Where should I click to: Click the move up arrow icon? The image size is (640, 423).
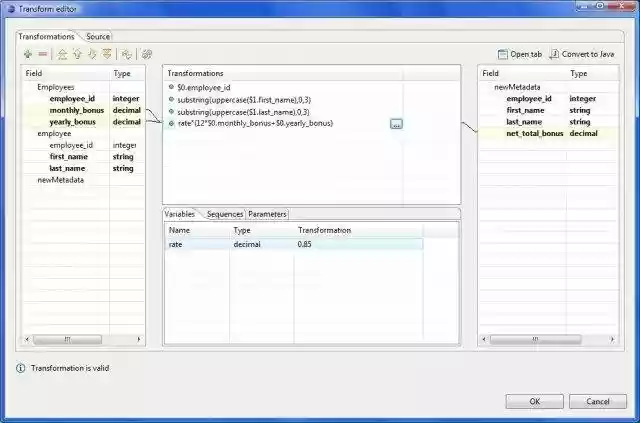[x=77, y=54]
